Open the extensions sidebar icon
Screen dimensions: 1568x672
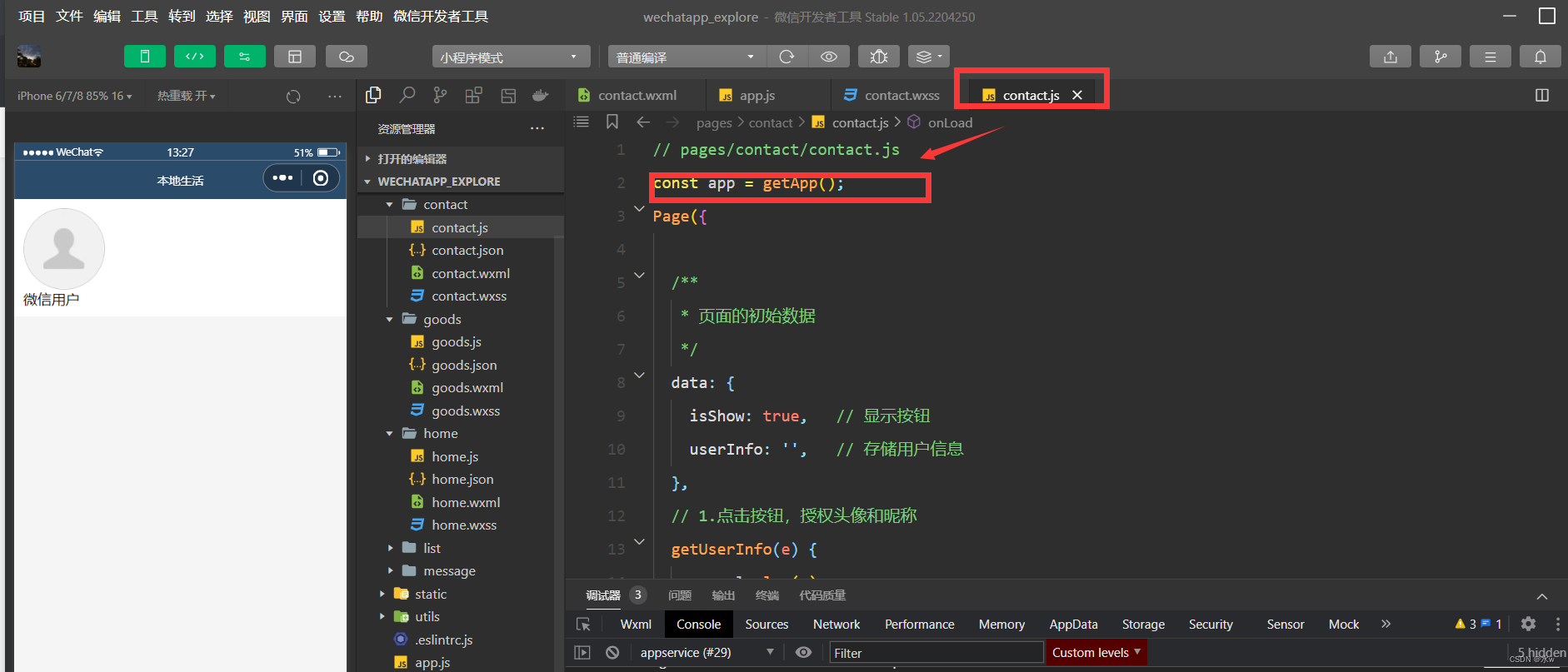pos(473,95)
